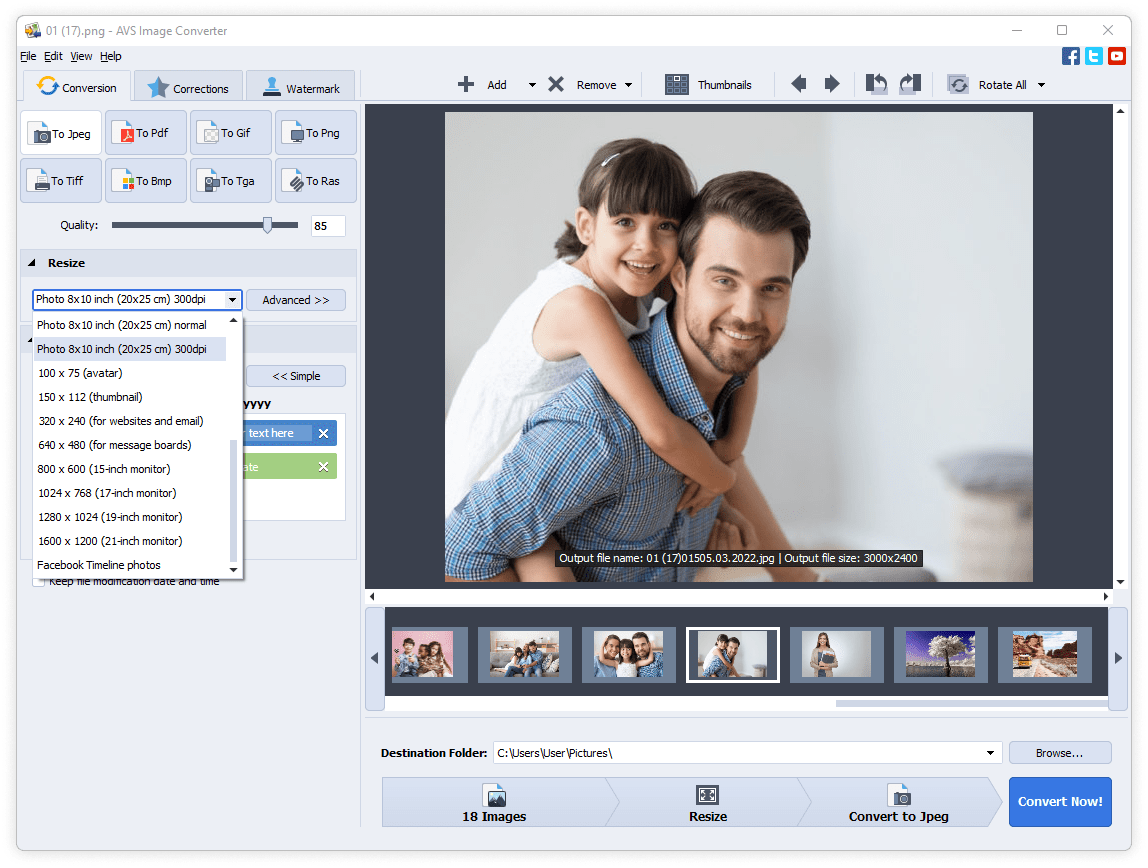1148x868 pixels.
Task: Click the Resize step in bottom bar
Action: click(x=707, y=803)
